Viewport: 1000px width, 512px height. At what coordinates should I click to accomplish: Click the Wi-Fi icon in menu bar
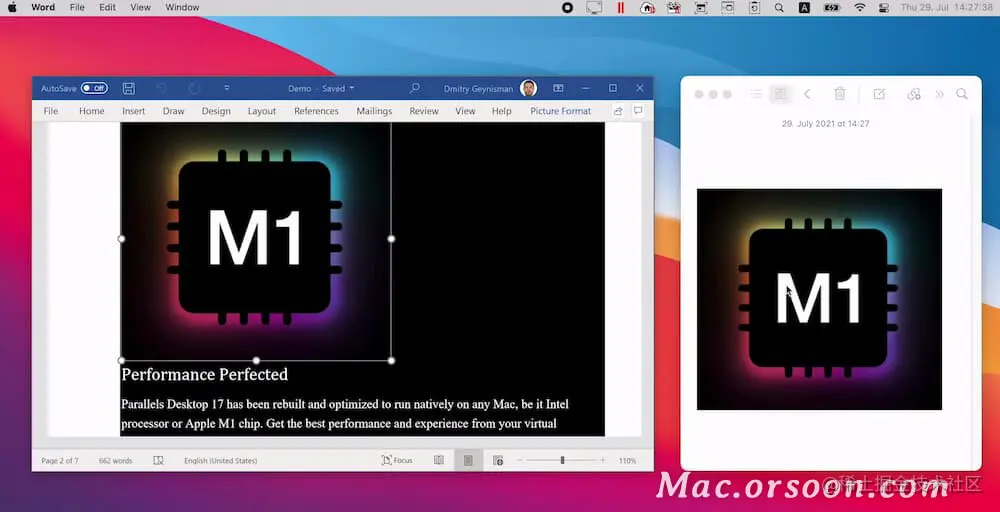[x=860, y=8]
